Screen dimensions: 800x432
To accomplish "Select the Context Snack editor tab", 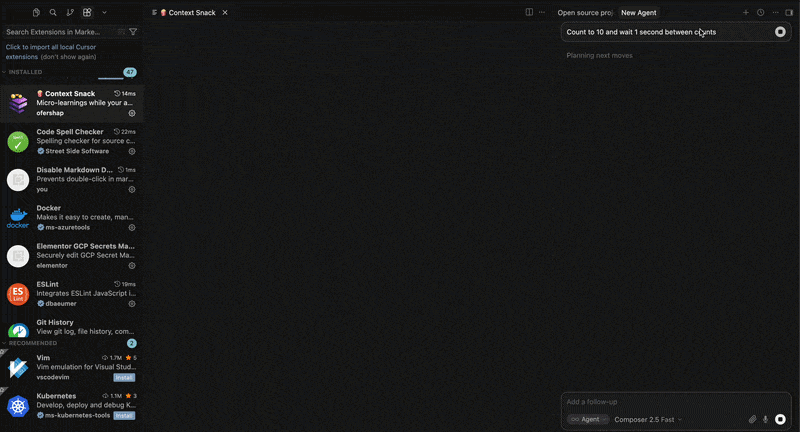I will click(x=189, y=13).
